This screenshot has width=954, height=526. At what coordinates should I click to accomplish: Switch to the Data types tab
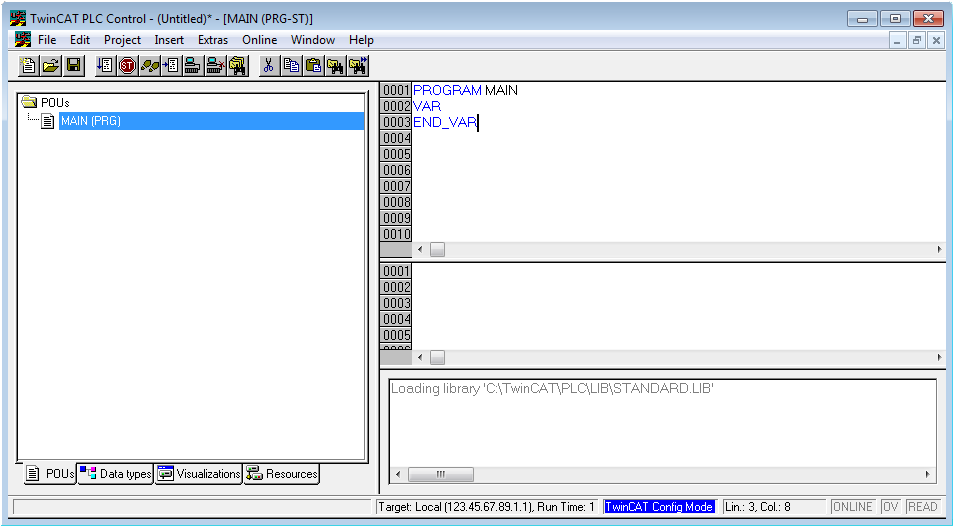116,474
